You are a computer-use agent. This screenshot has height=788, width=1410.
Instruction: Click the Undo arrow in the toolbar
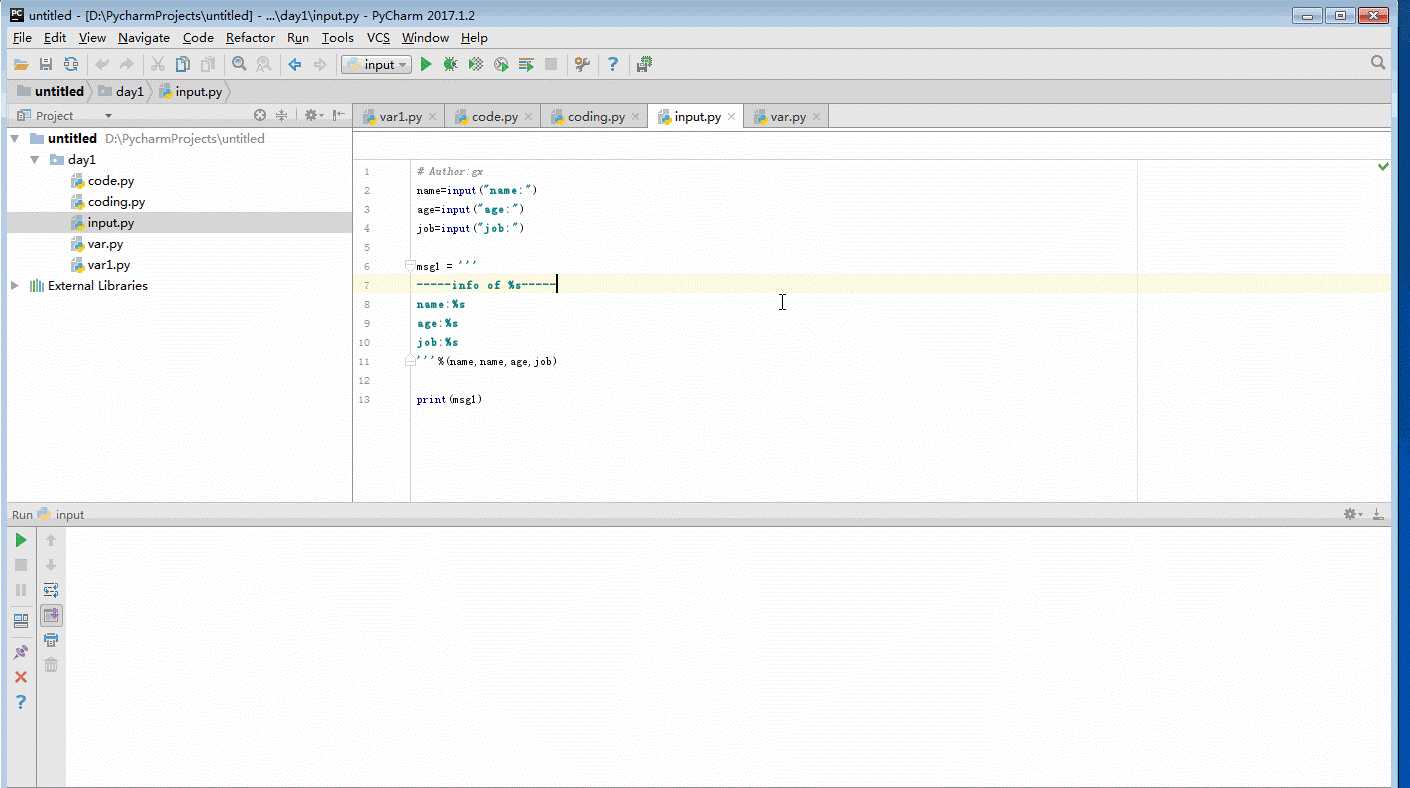(101, 64)
